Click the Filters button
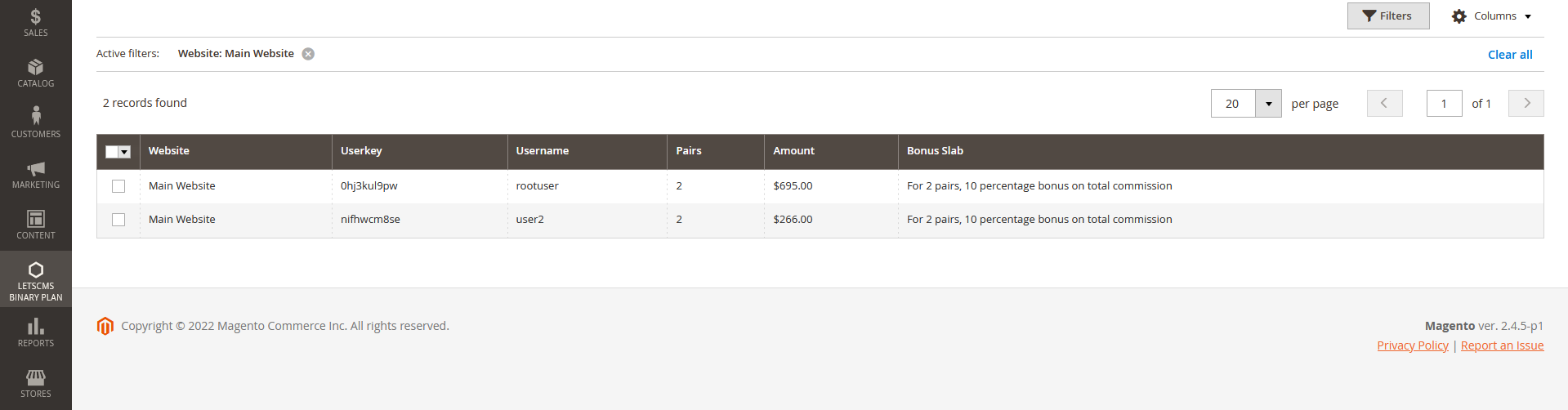Image resolution: width=1568 pixels, height=410 pixels. point(1387,16)
